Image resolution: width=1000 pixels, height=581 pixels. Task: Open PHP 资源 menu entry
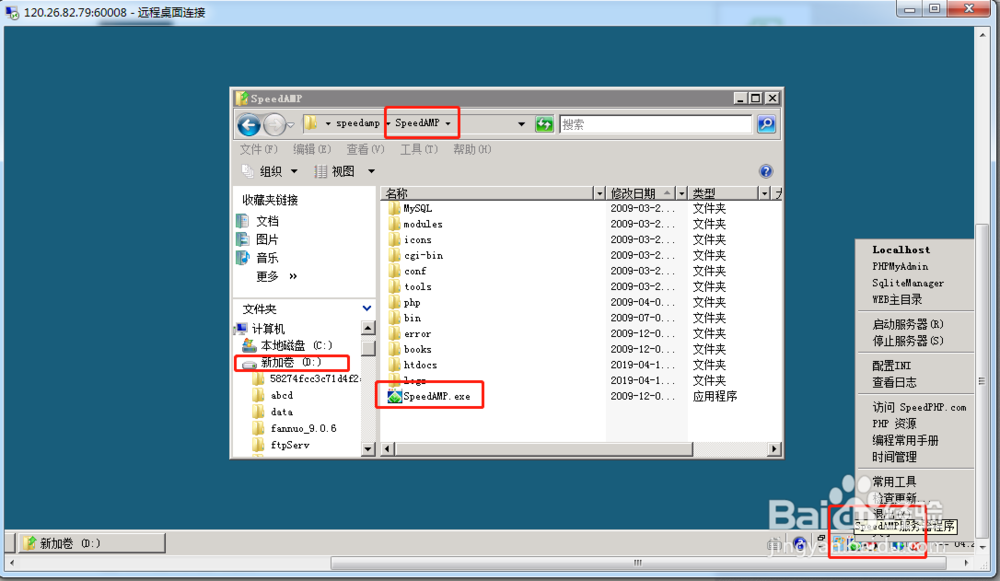tap(894, 423)
